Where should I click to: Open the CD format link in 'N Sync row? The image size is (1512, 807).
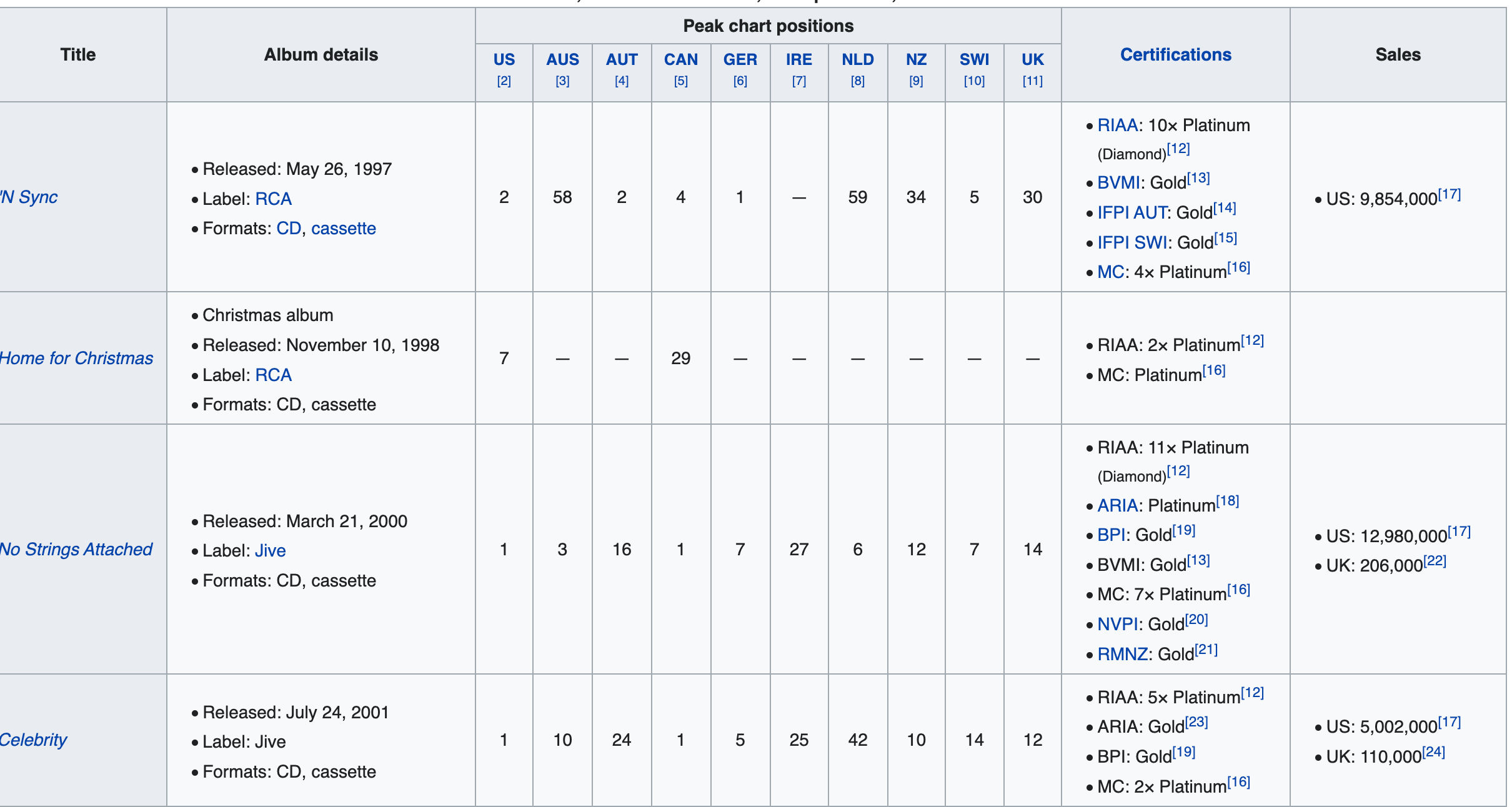(289, 229)
